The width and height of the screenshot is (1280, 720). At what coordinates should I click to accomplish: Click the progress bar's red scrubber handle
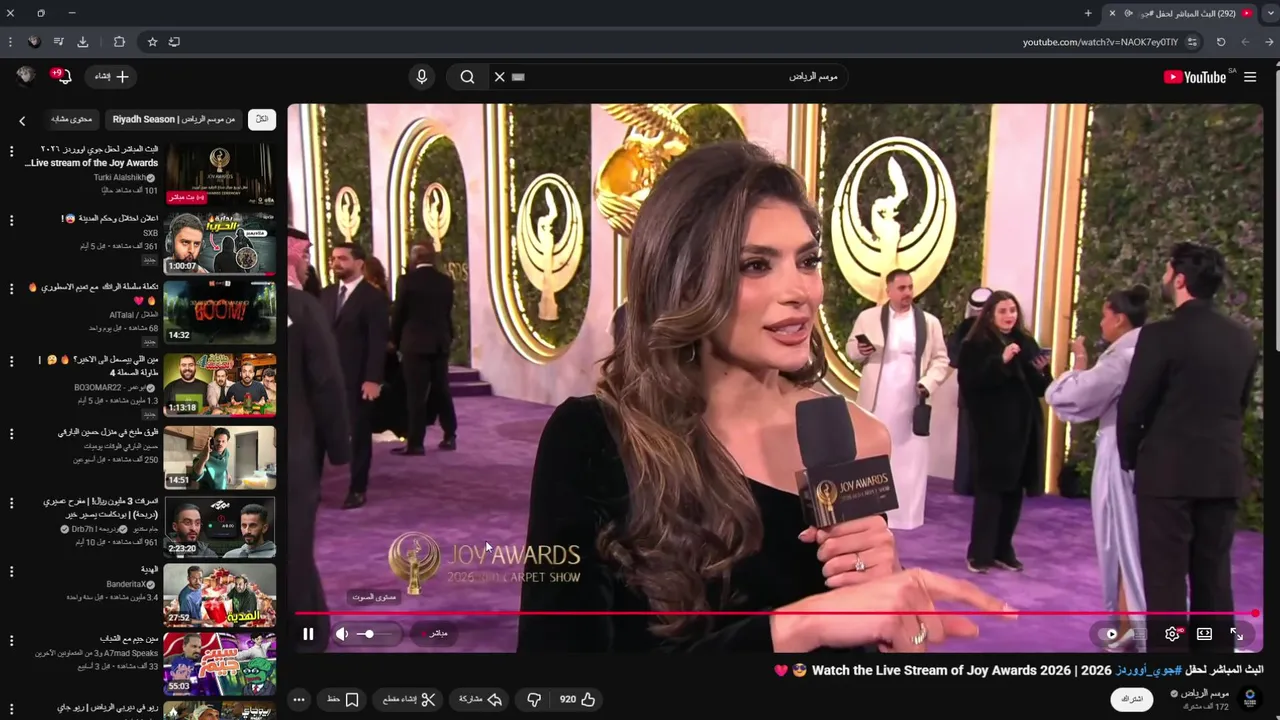point(1255,613)
